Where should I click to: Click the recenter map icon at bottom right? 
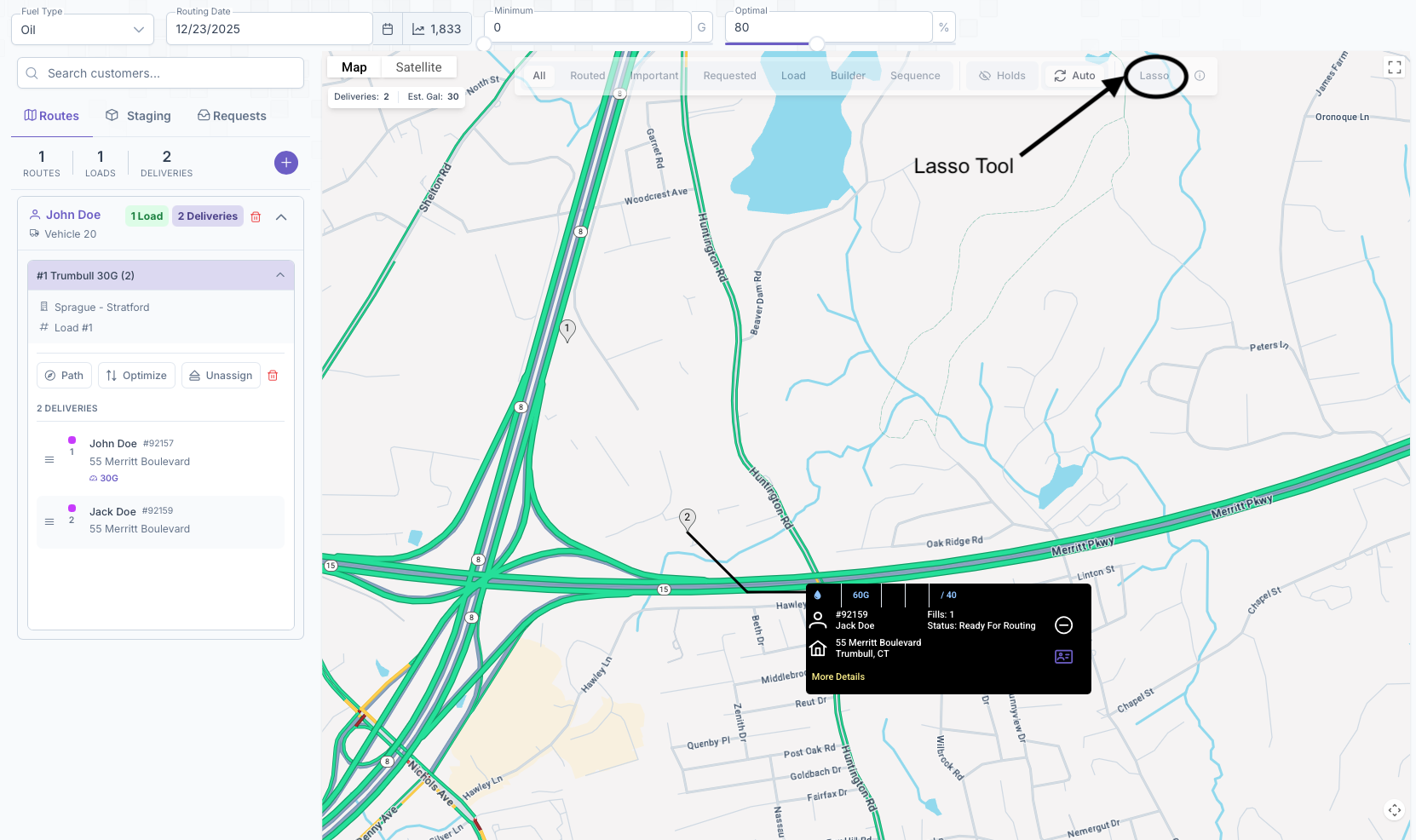(x=1394, y=810)
